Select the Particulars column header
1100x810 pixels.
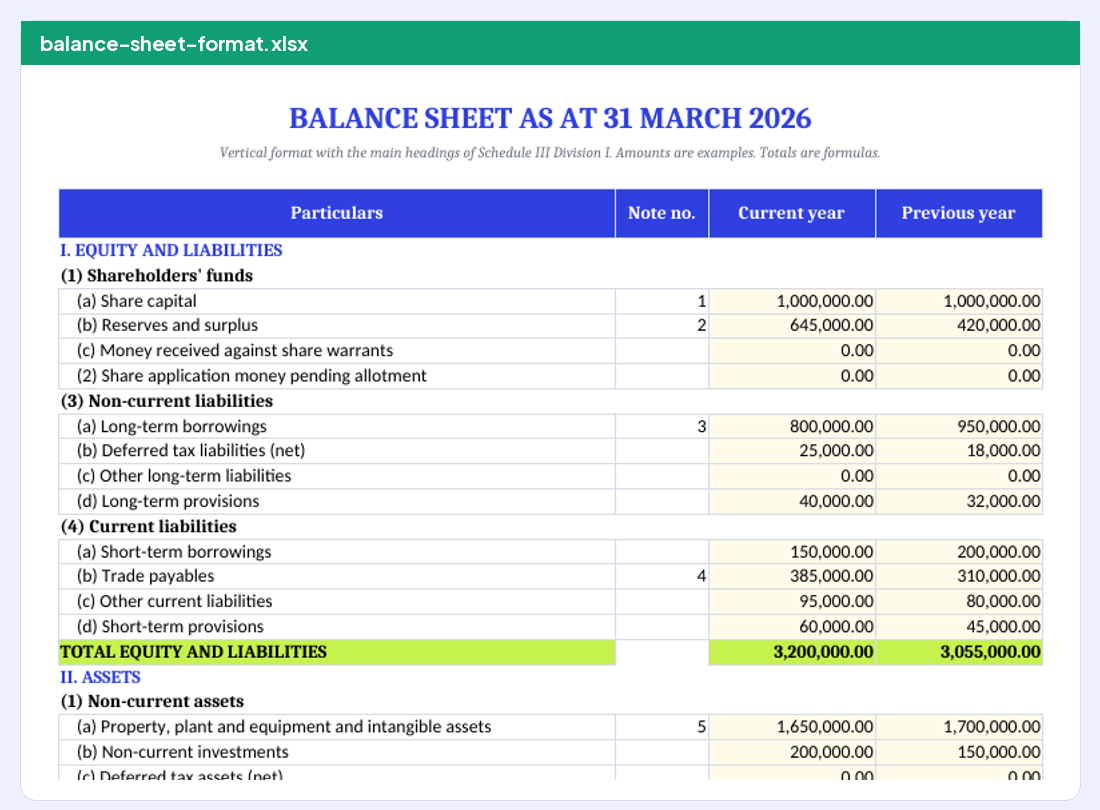337,213
